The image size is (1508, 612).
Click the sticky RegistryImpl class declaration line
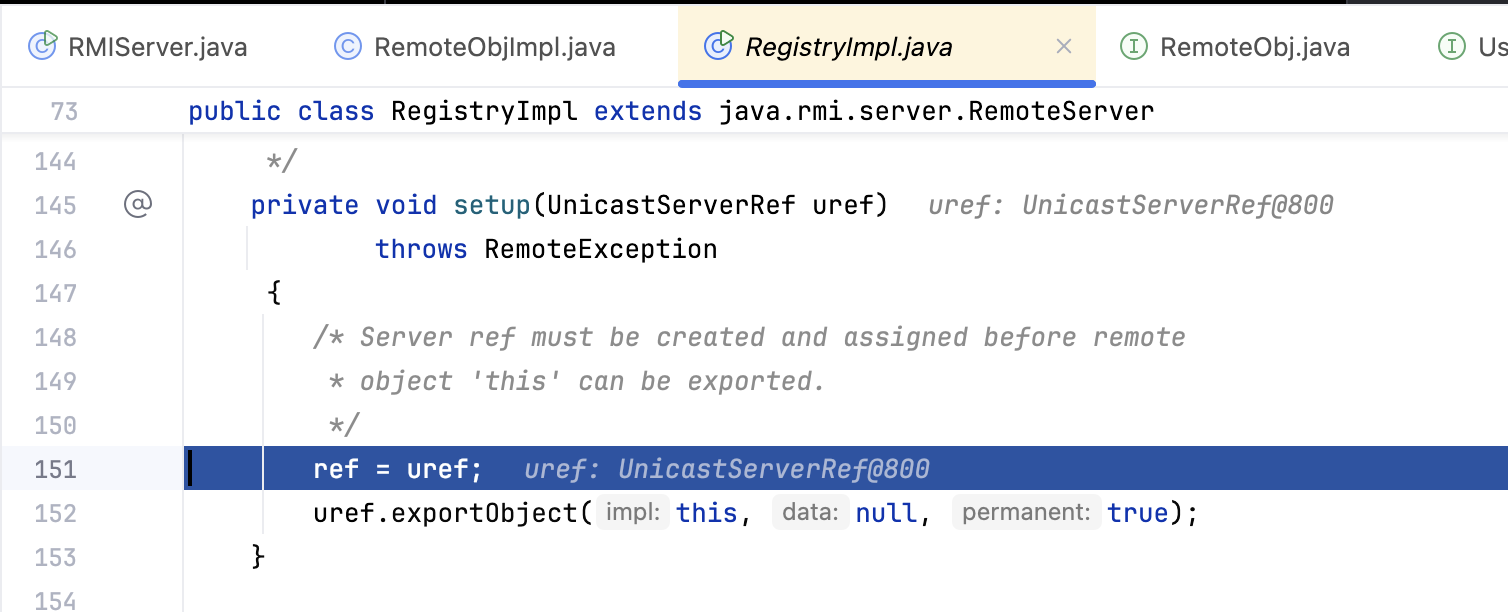coord(670,111)
